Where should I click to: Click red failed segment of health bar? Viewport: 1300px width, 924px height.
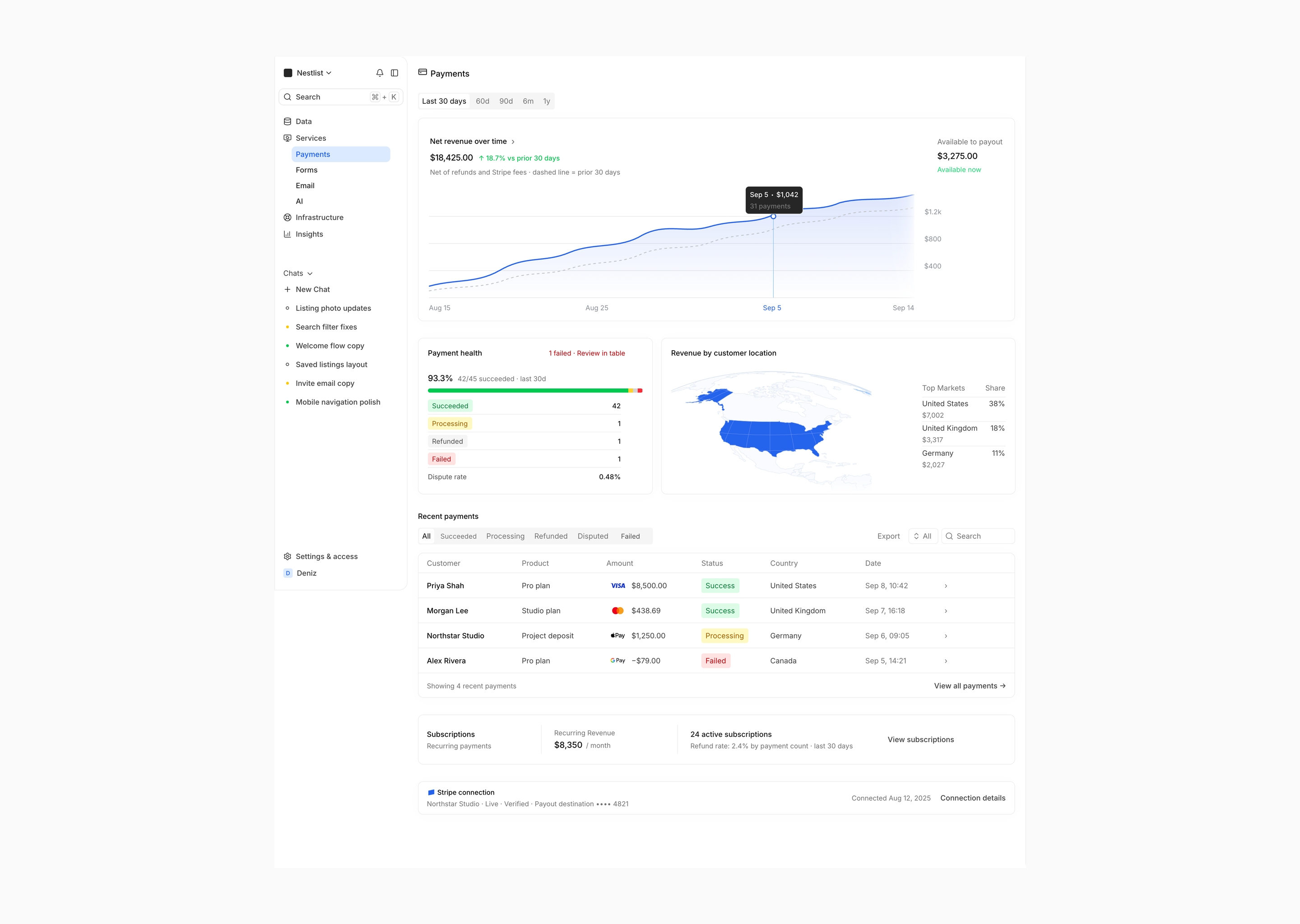640,390
